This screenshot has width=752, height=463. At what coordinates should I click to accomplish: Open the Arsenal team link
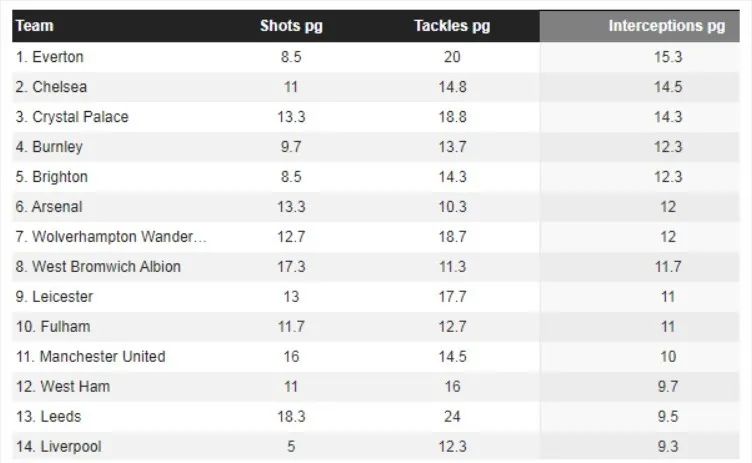coord(57,207)
